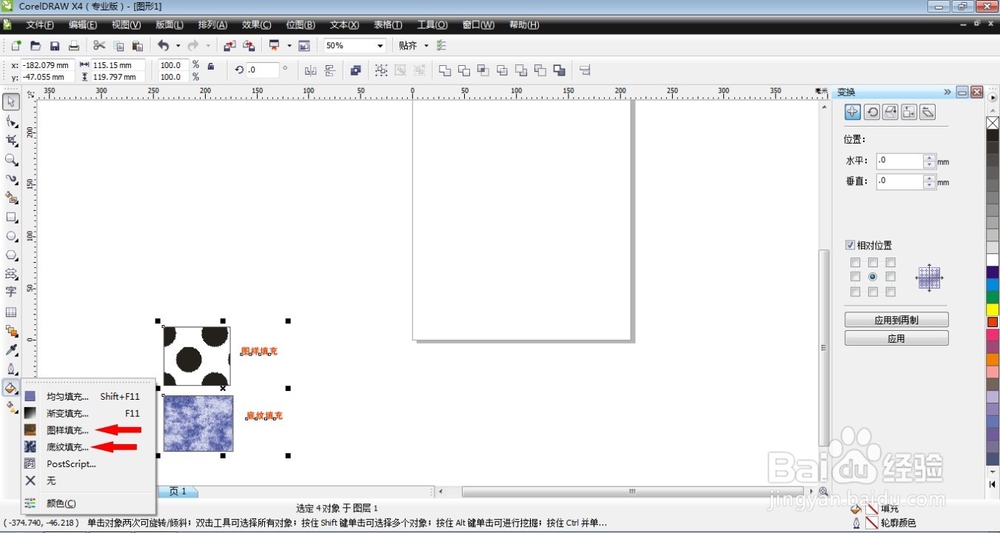Expand the docker with the double-chevron arrow

pos(948,92)
